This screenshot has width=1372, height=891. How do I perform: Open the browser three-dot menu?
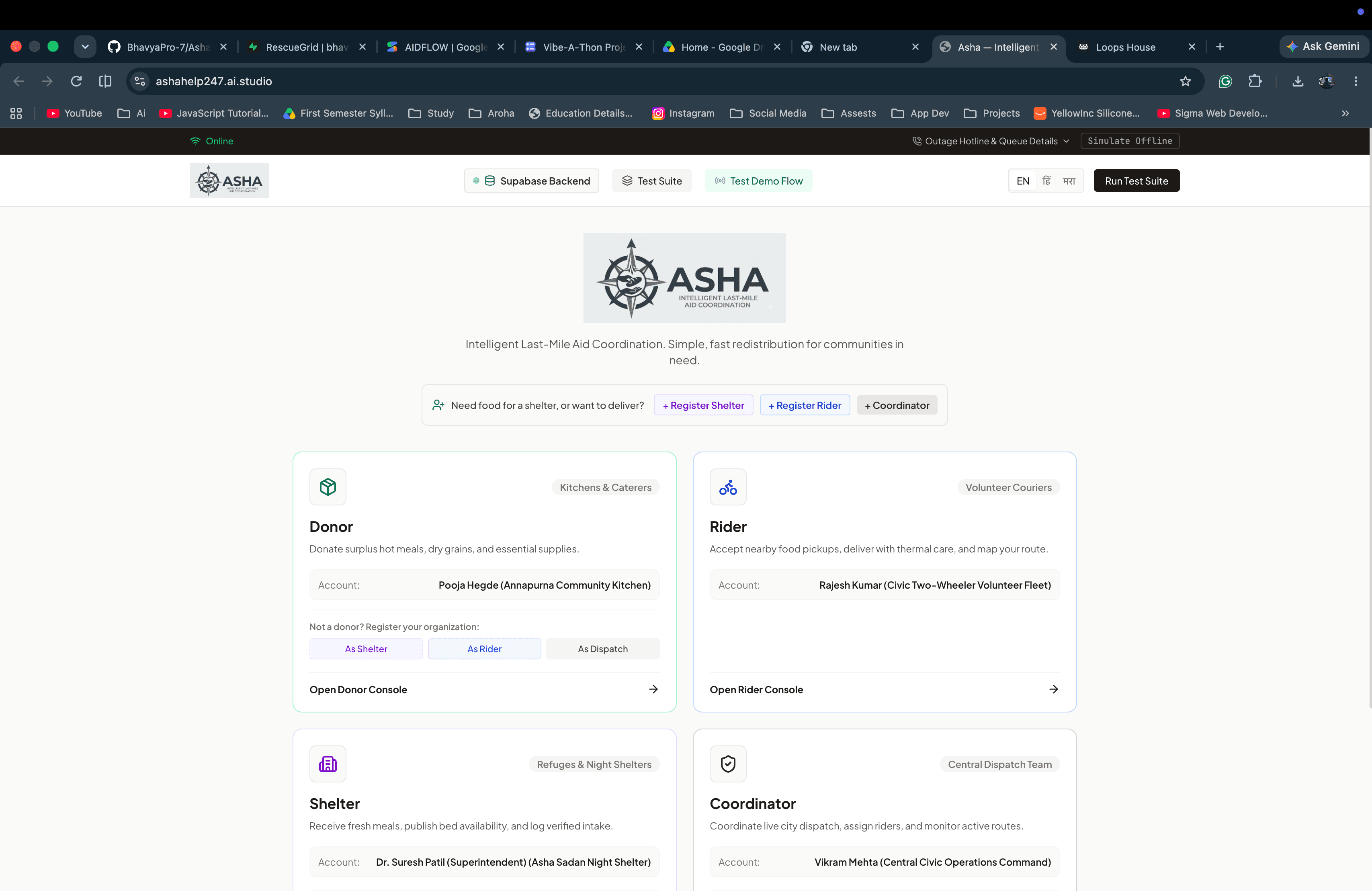pos(1355,81)
